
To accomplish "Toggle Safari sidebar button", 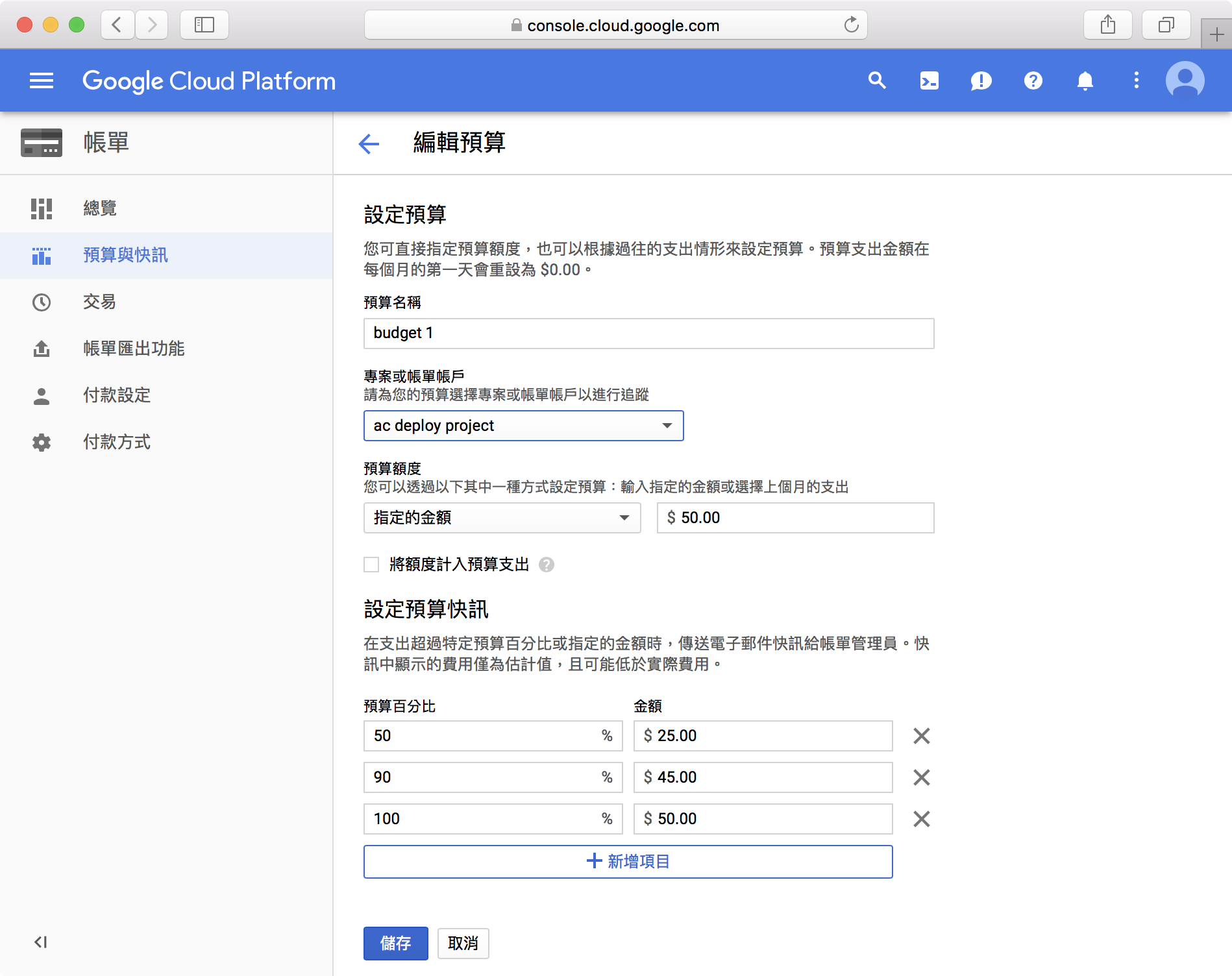I will coord(204,25).
